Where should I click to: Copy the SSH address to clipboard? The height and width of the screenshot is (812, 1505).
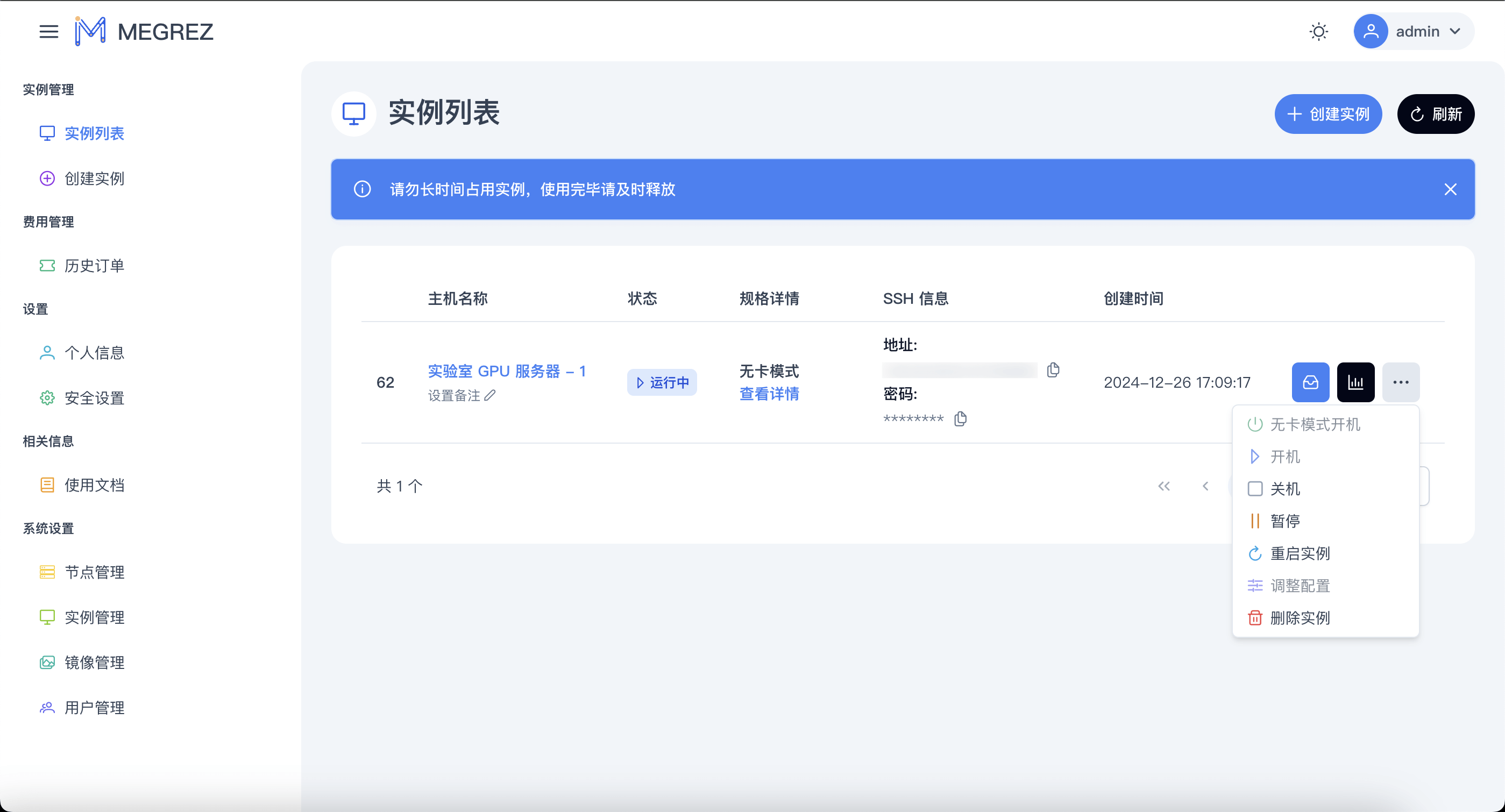(x=1053, y=370)
